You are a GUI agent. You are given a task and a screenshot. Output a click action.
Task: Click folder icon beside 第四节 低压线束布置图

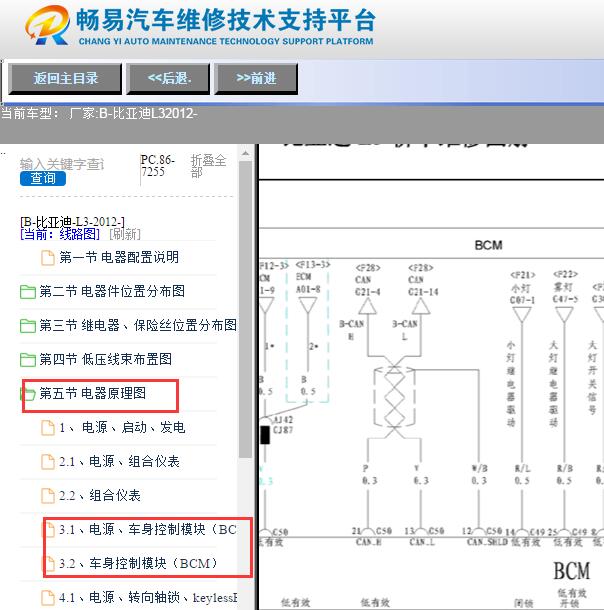[x=28, y=359]
